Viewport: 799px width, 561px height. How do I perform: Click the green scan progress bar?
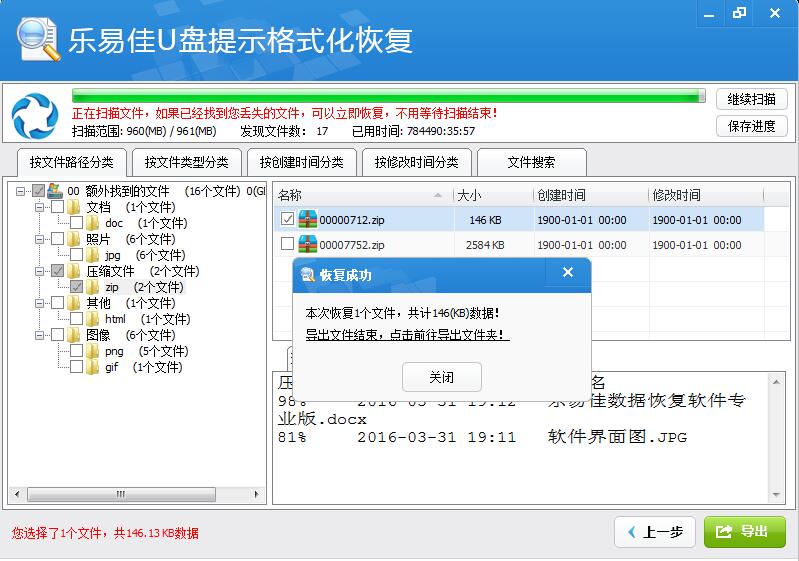(x=388, y=96)
